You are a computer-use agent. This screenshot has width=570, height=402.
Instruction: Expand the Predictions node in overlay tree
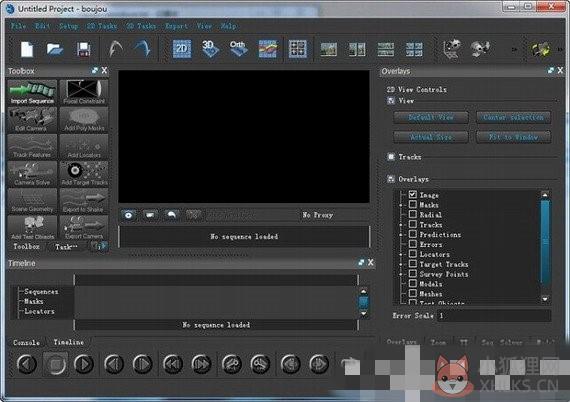pyautogui.click(x=401, y=234)
